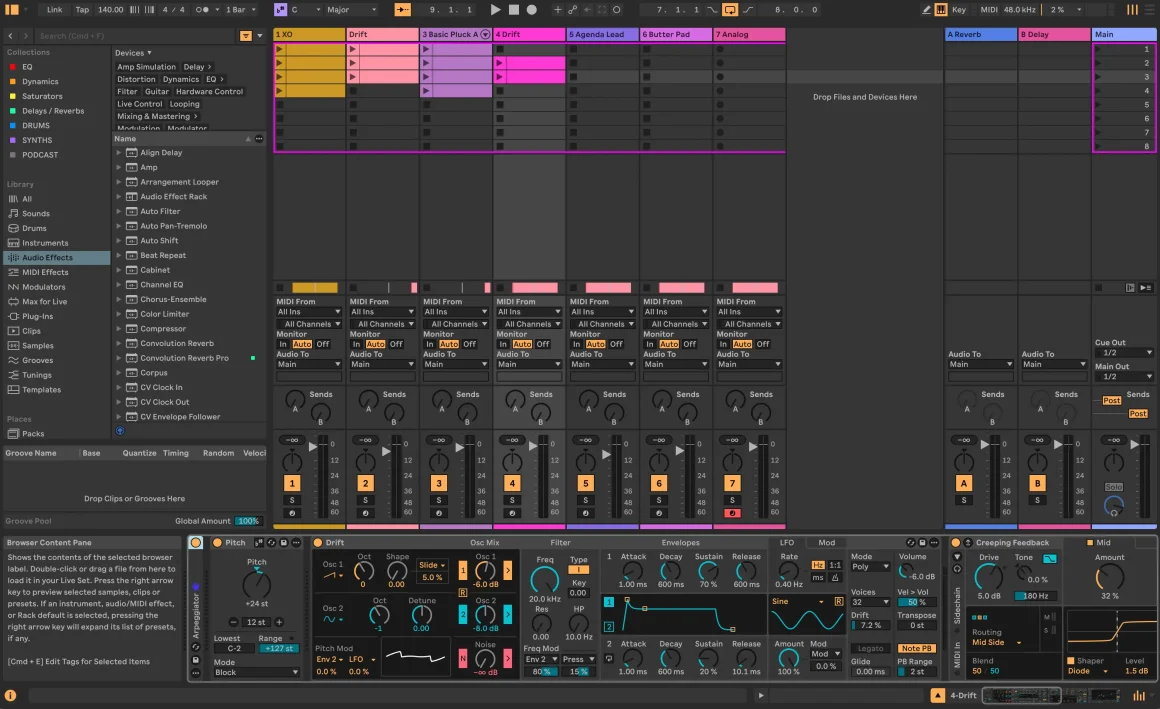1160x709 pixels.
Task: Open the Arpeggiator Mode dropdown showing Block
Action: pos(257,671)
